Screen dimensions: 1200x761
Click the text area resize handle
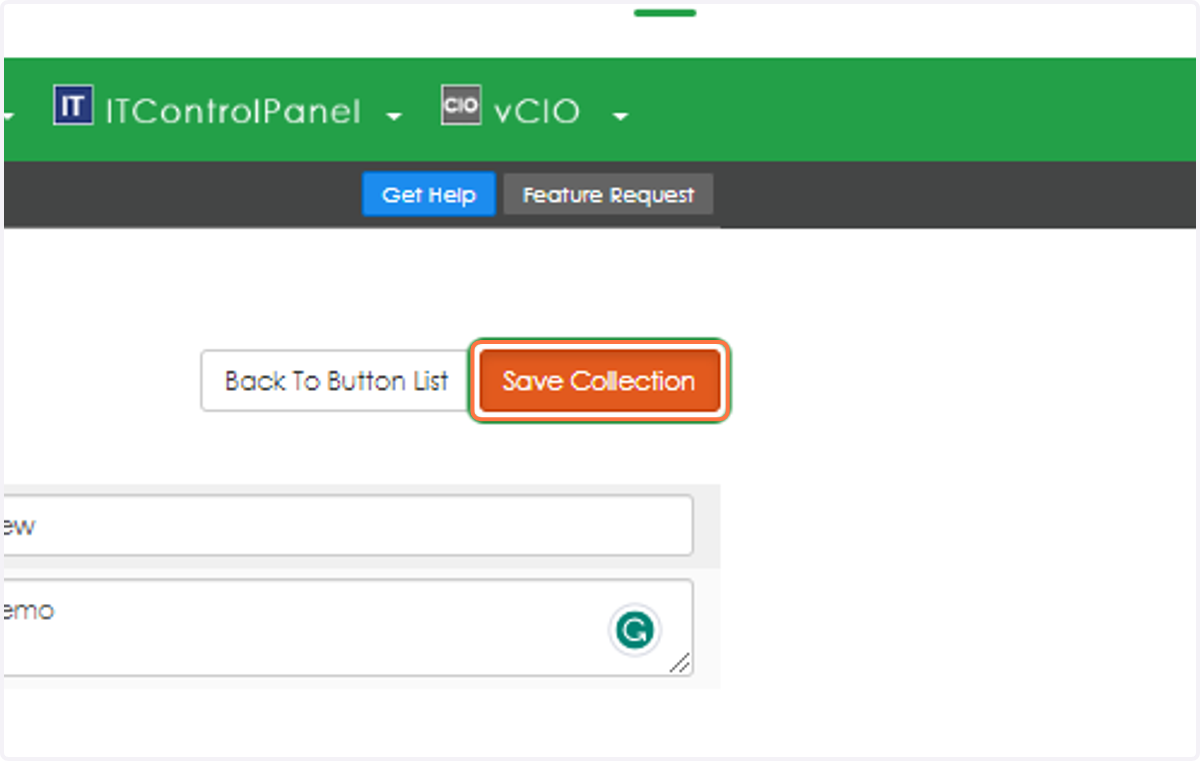[x=680, y=663]
